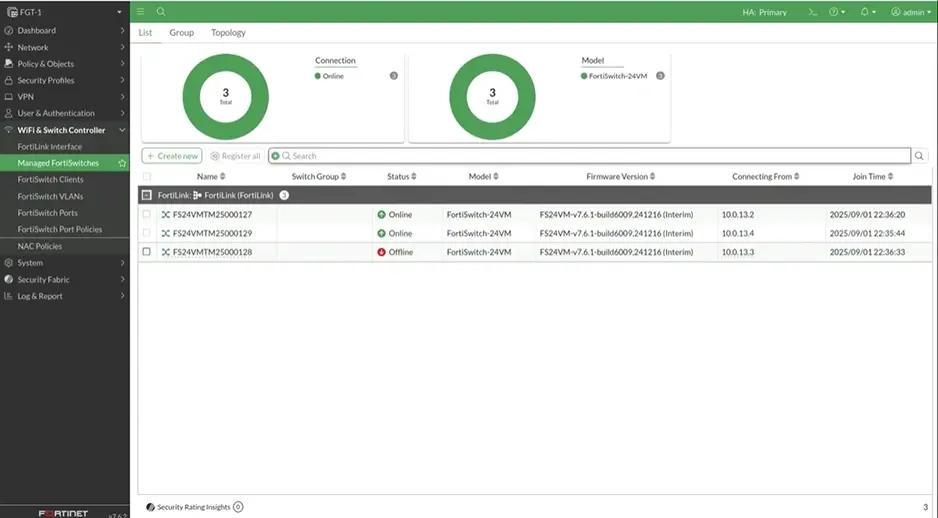Click switch icon next to FS24VMTM25000128
Screen dimensions: 938x518
point(166,252)
